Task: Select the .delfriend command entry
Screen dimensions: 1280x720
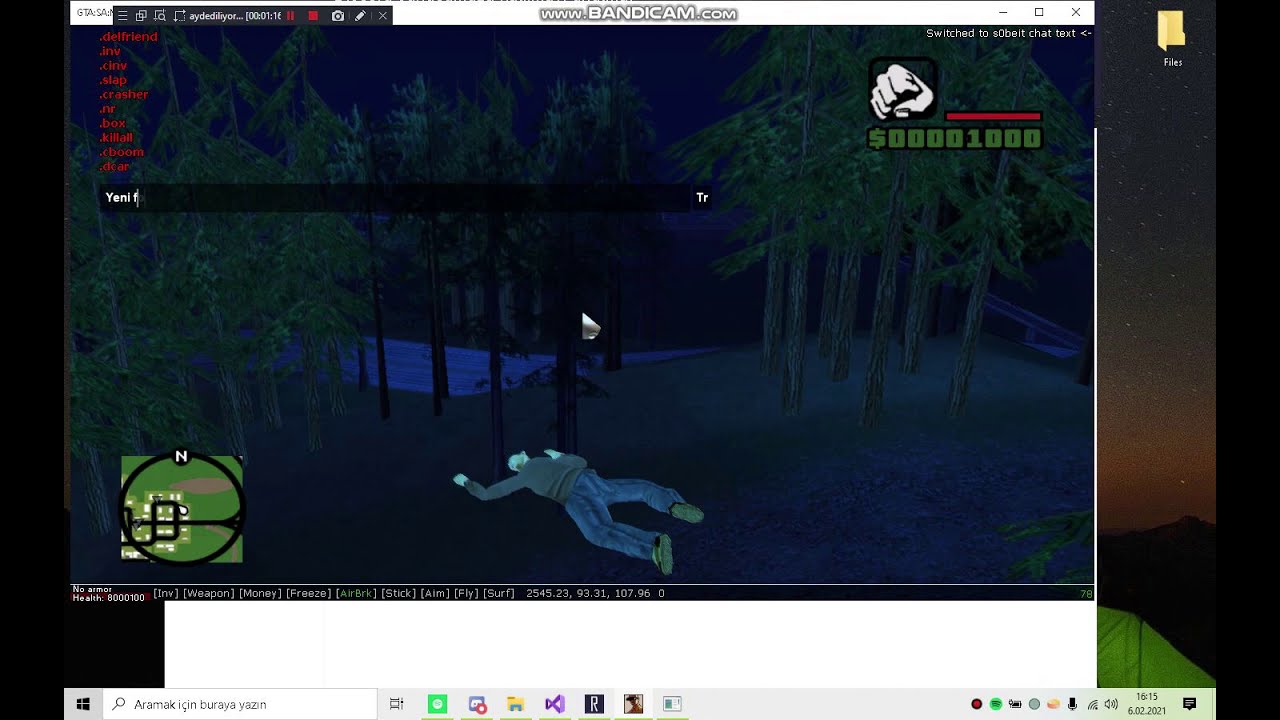Action: click(129, 36)
